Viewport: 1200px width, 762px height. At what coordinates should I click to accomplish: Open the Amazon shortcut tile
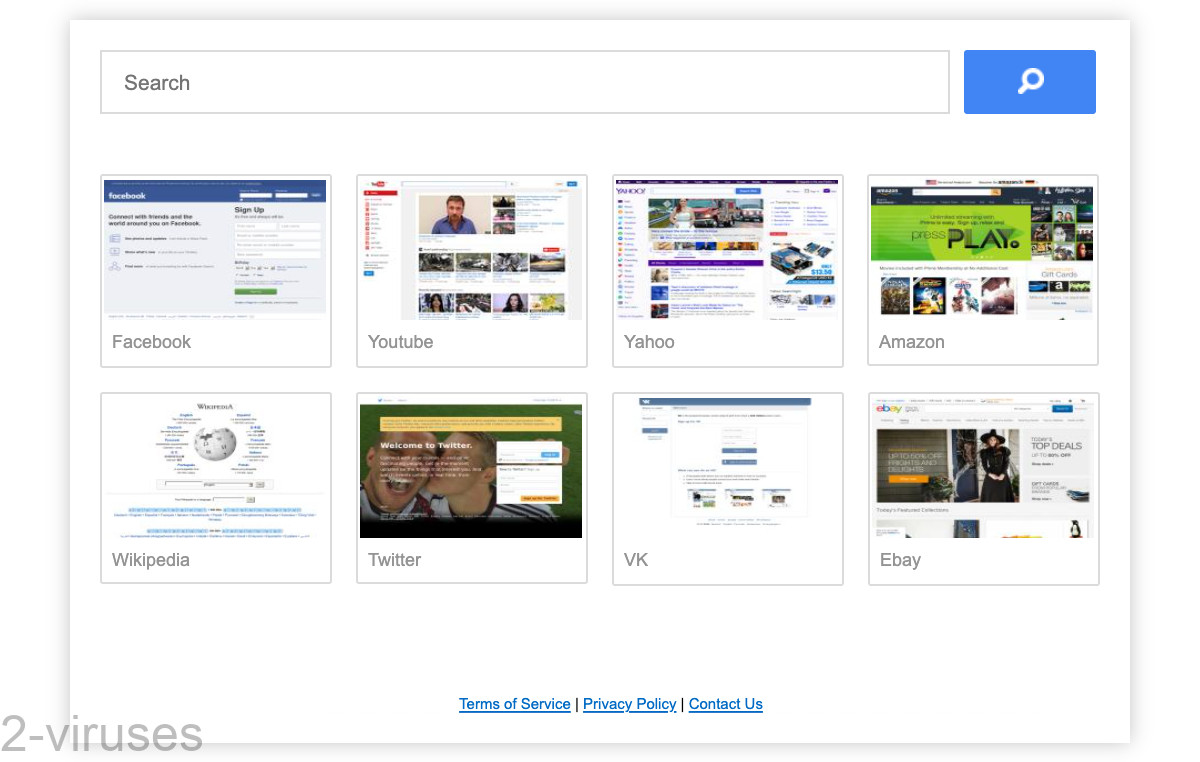pyautogui.click(x=982, y=270)
